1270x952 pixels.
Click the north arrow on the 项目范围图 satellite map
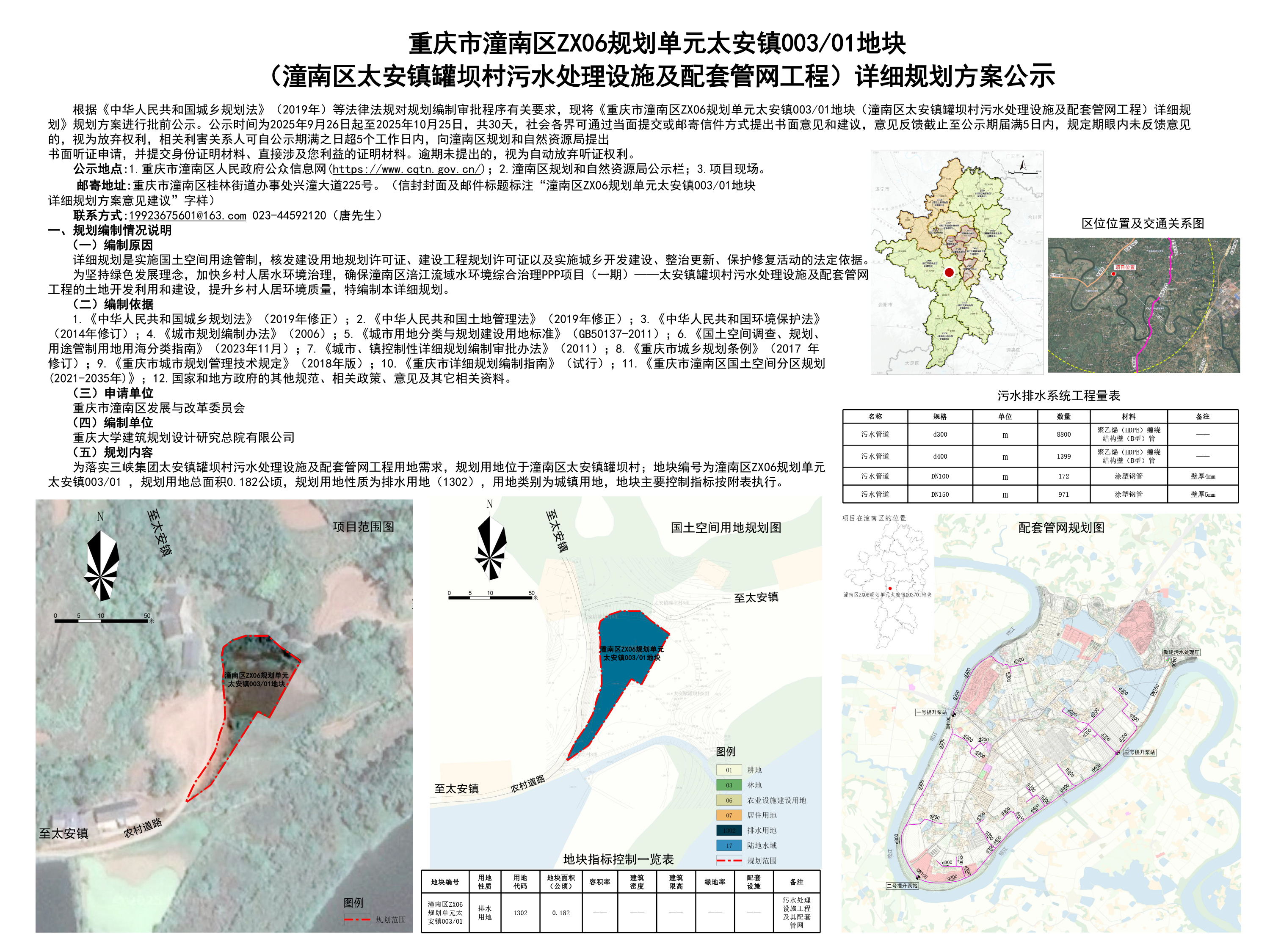pos(102,565)
